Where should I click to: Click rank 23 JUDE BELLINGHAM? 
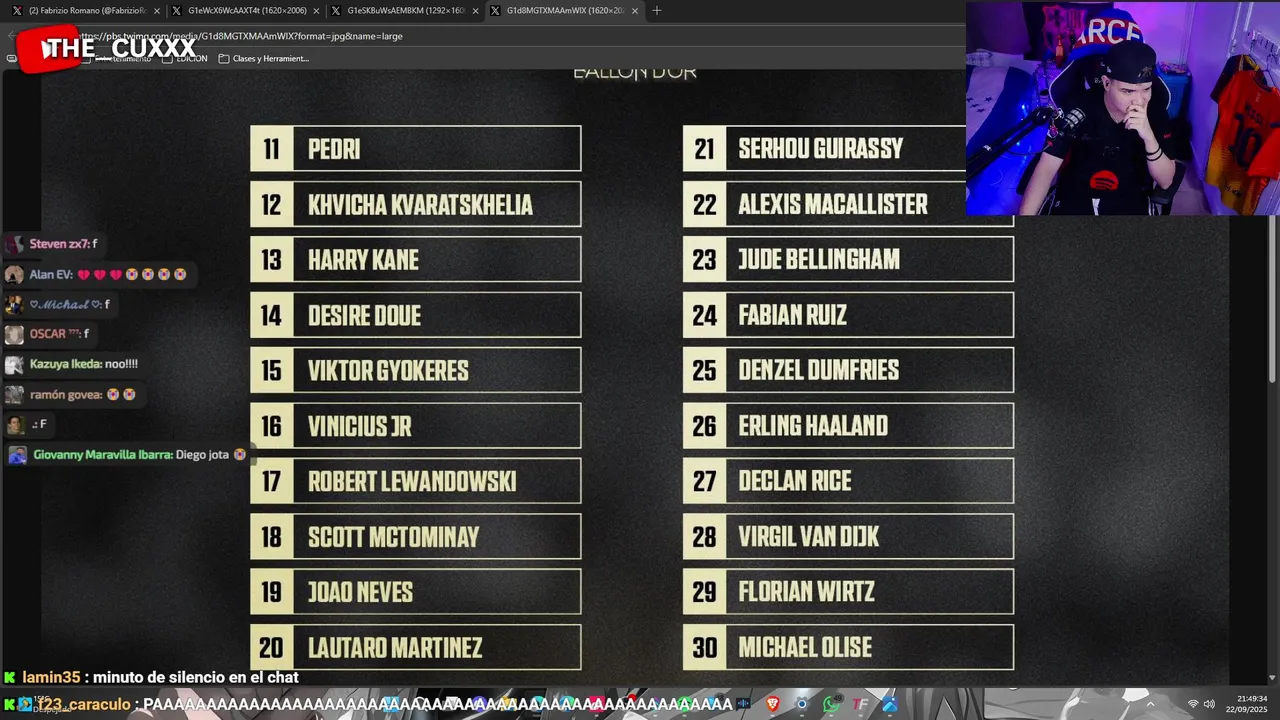click(x=848, y=259)
